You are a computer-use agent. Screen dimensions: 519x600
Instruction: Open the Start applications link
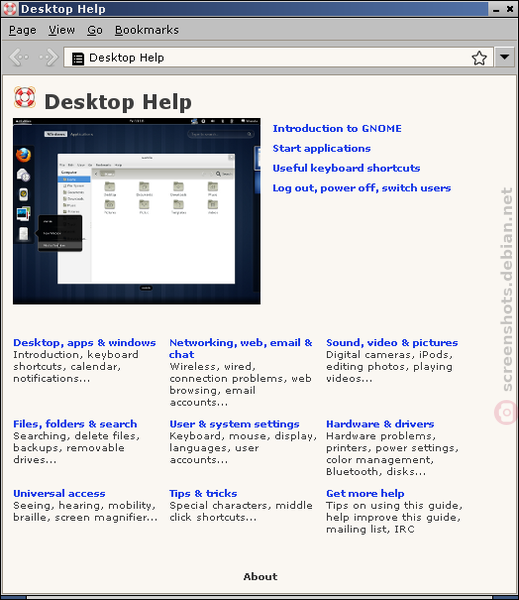tap(322, 148)
